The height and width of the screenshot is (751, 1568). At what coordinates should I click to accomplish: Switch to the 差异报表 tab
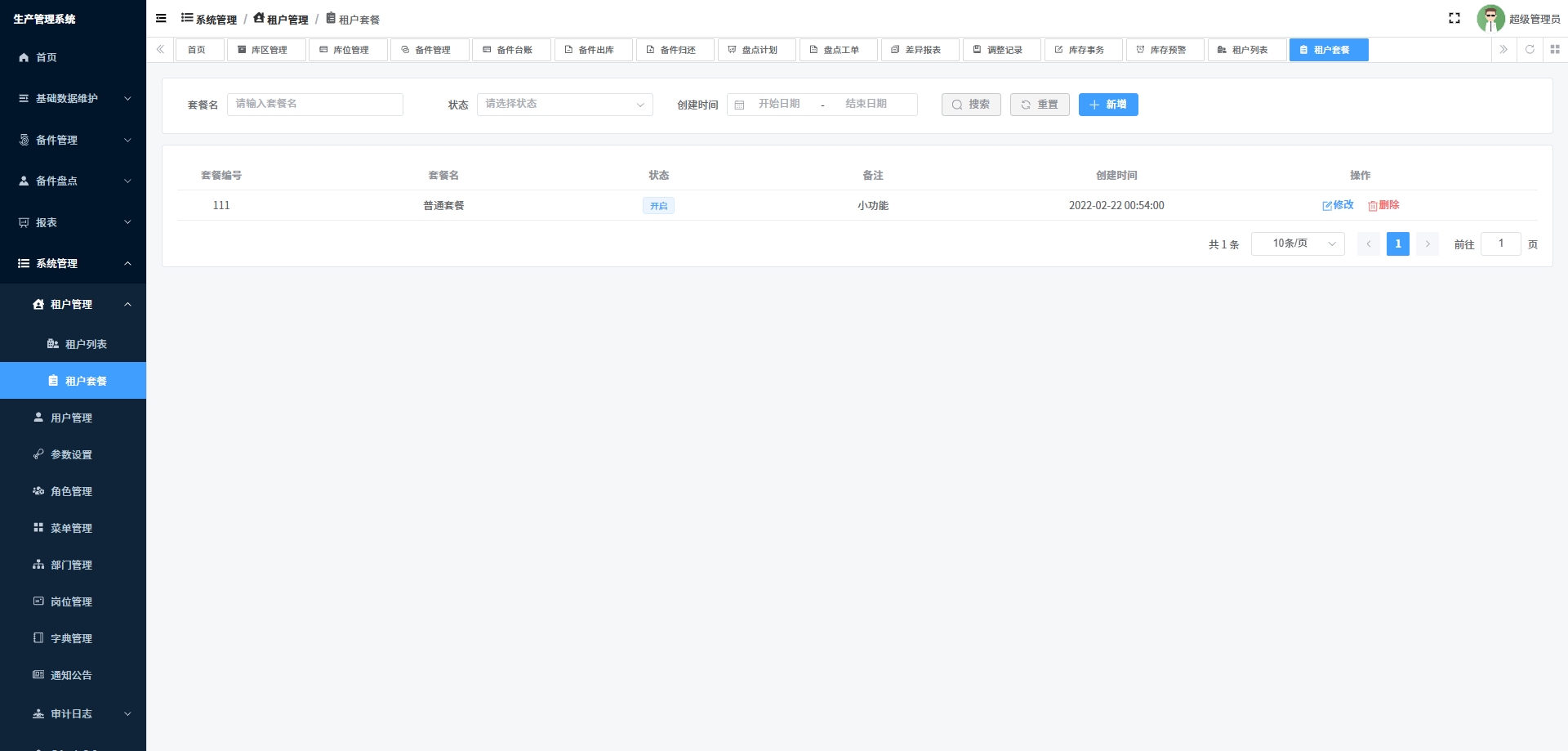pyautogui.click(x=920, y=50)
